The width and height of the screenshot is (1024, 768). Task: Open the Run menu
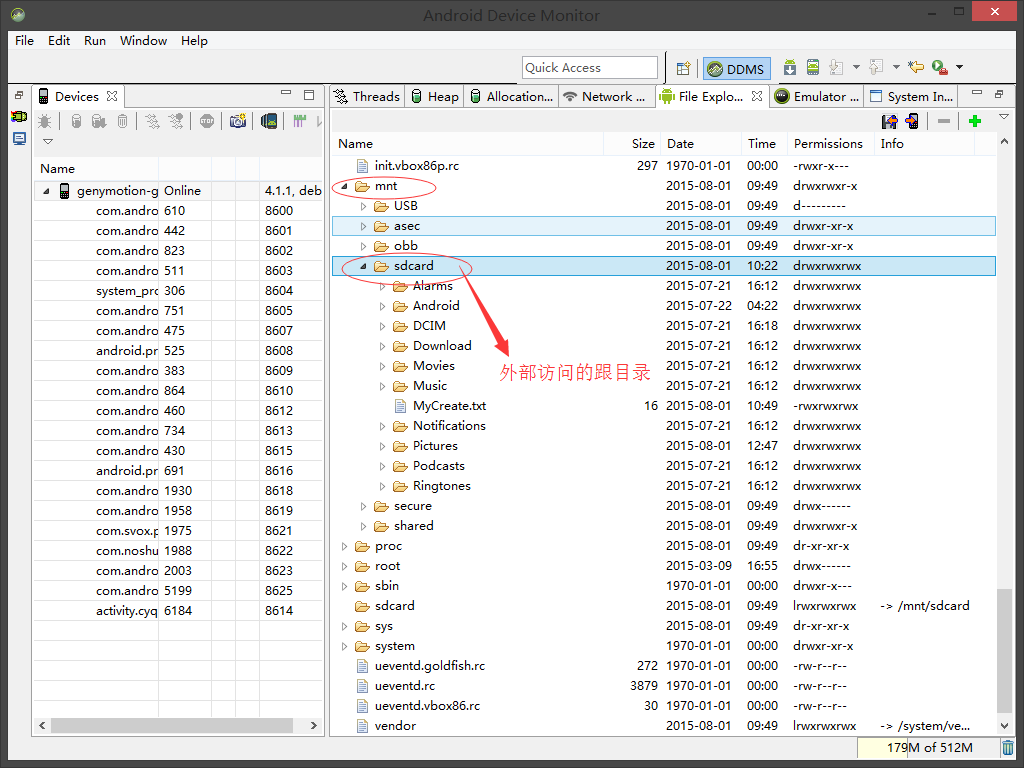[95, 40]
